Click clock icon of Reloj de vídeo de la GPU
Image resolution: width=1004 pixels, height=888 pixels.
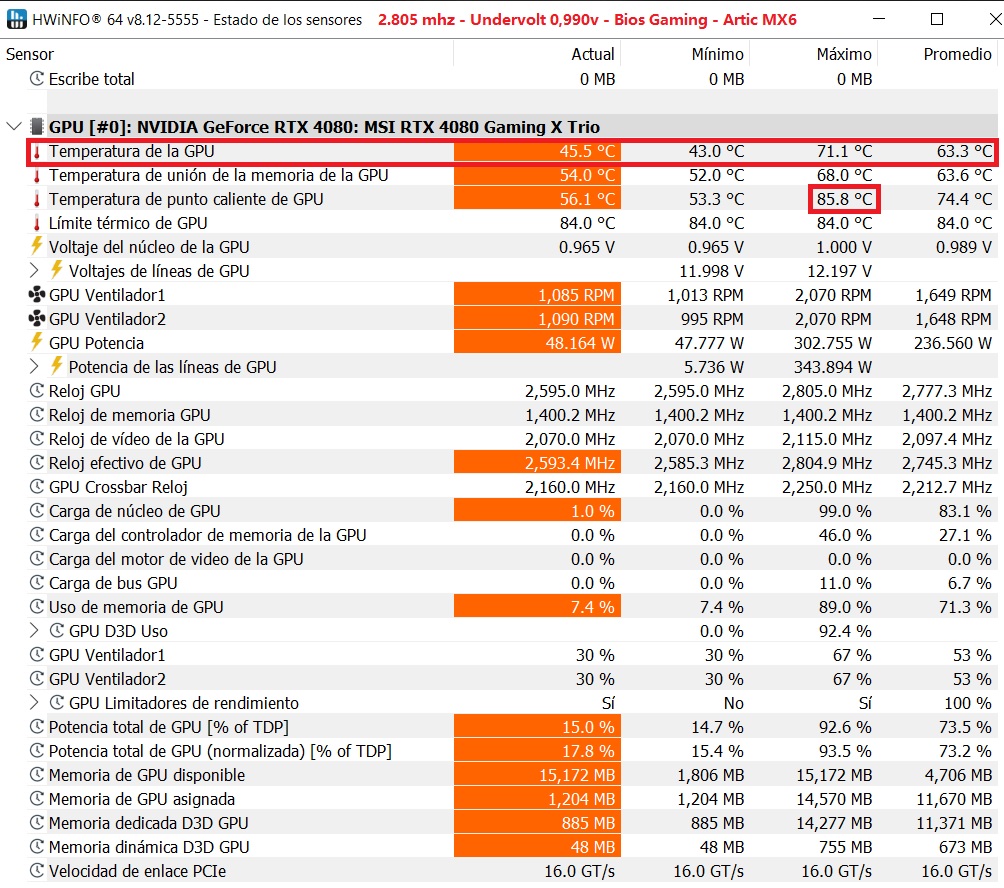pos(37,439)
